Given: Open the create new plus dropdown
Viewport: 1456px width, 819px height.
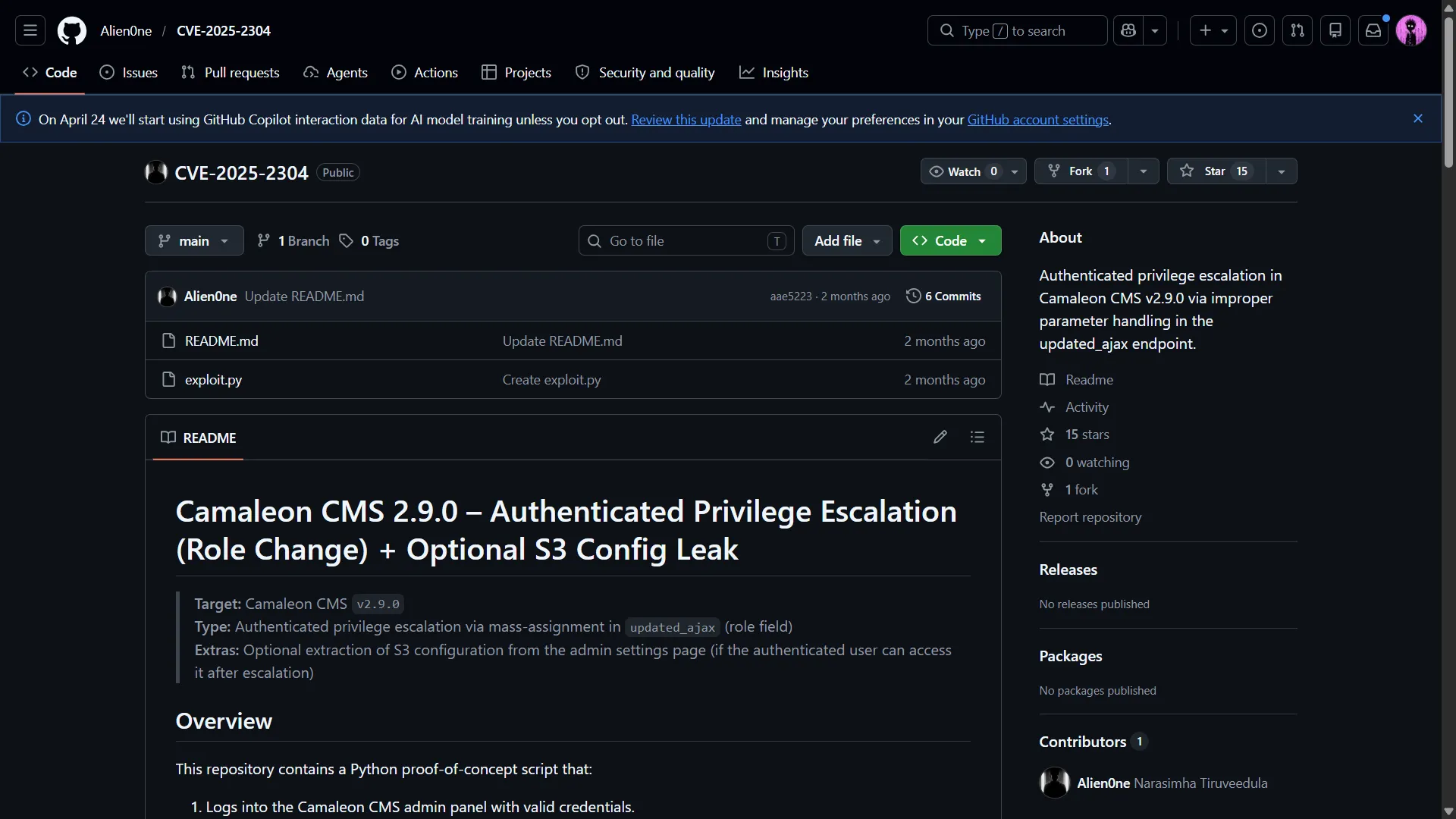Looking at the screenshot, I should (x=1213, y=30).
